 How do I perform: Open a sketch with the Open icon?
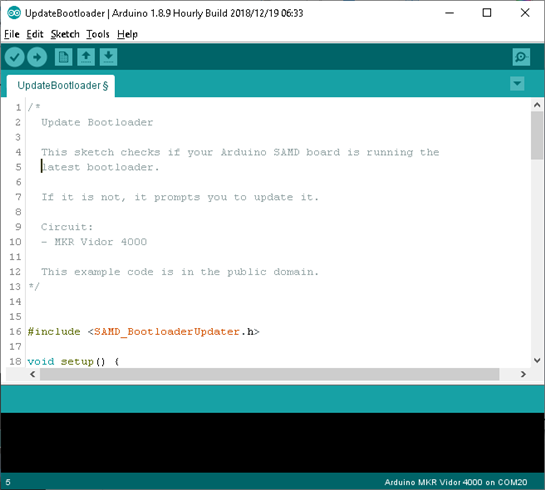86,57
